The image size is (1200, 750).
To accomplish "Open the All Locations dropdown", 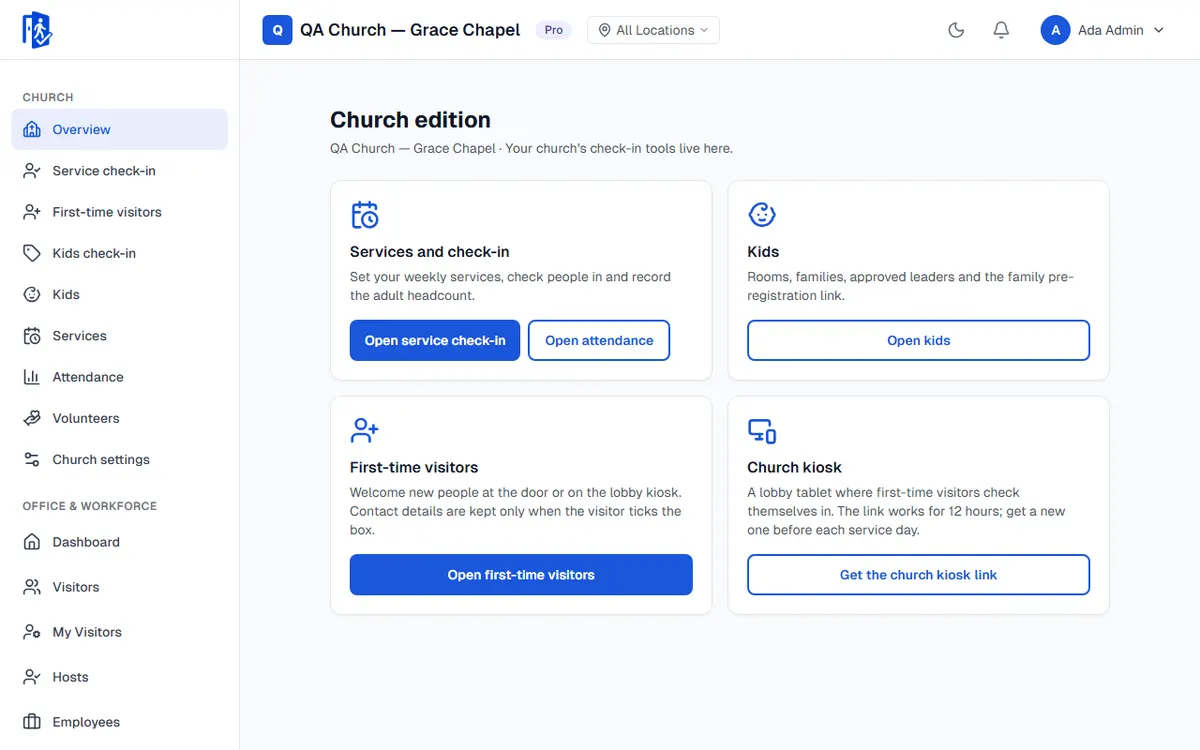I will 653,30.
